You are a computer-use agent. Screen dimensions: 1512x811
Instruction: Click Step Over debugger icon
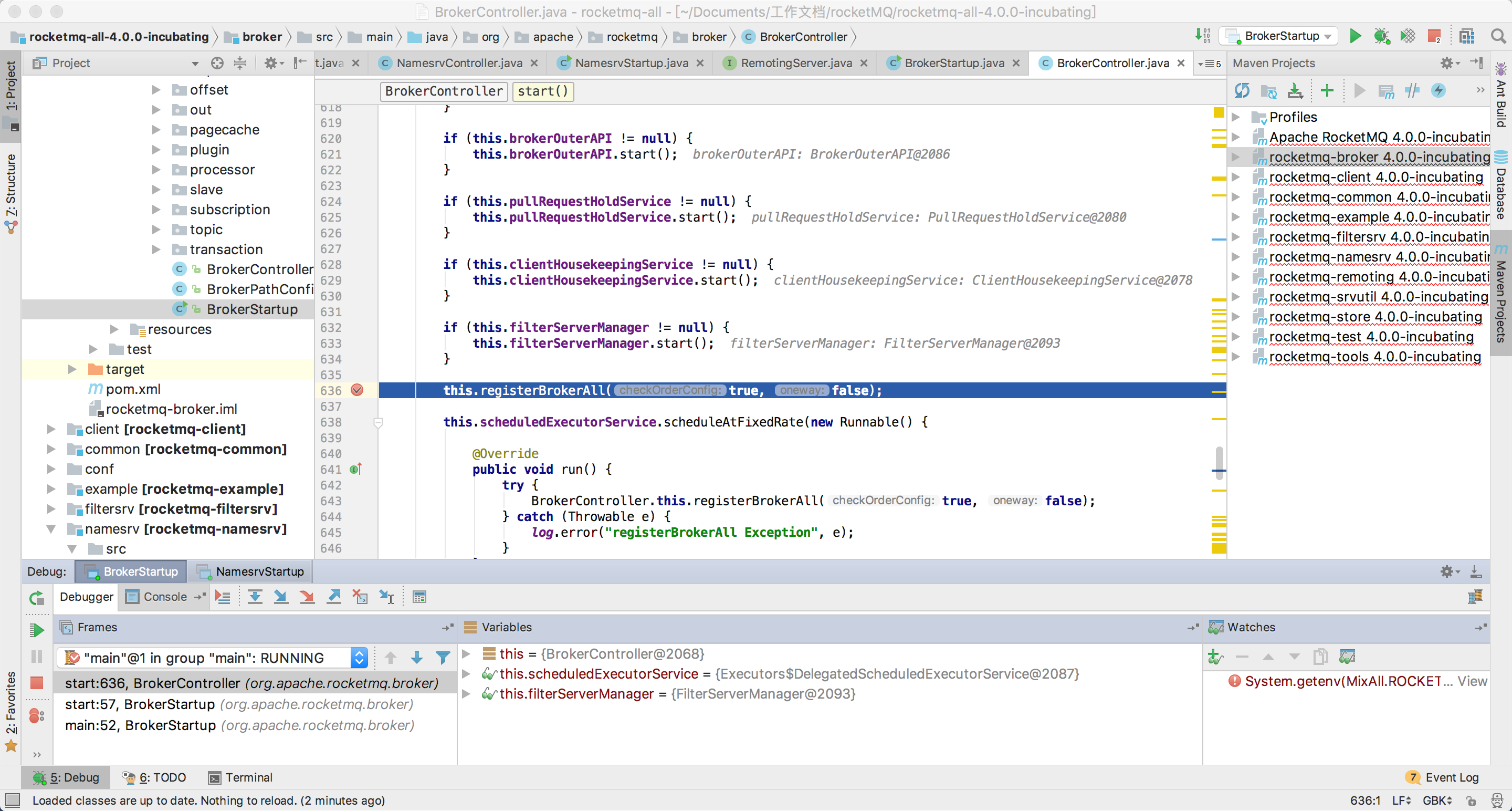pos(255,597)
